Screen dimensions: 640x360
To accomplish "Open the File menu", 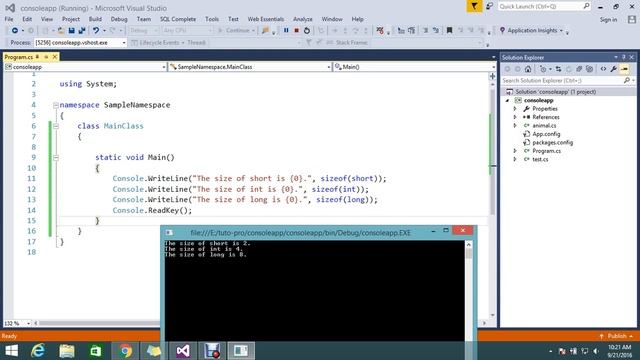I will pos(9,19).
